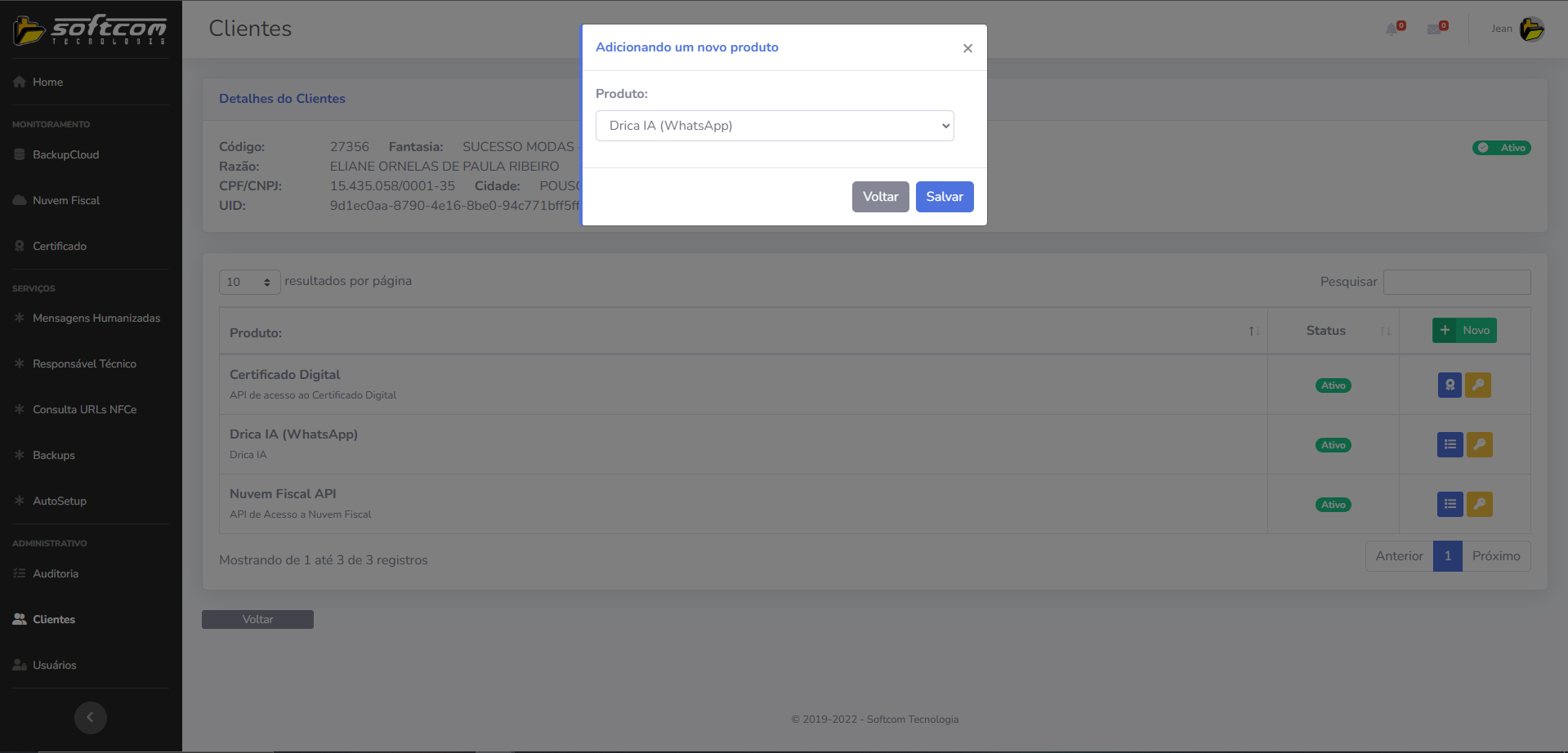Change the results per page selector
Screen dimensions: 1568x753
[249, 282]
